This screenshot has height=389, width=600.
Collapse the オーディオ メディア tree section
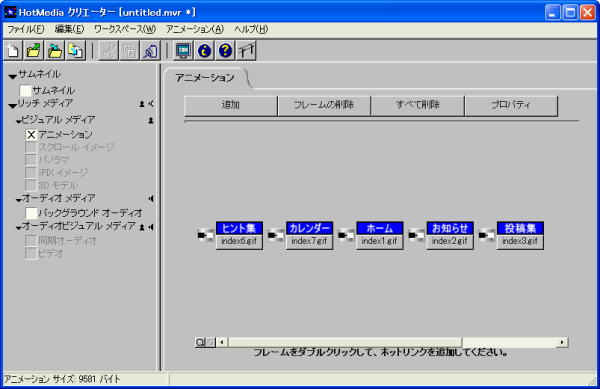(x=19, y=200)
